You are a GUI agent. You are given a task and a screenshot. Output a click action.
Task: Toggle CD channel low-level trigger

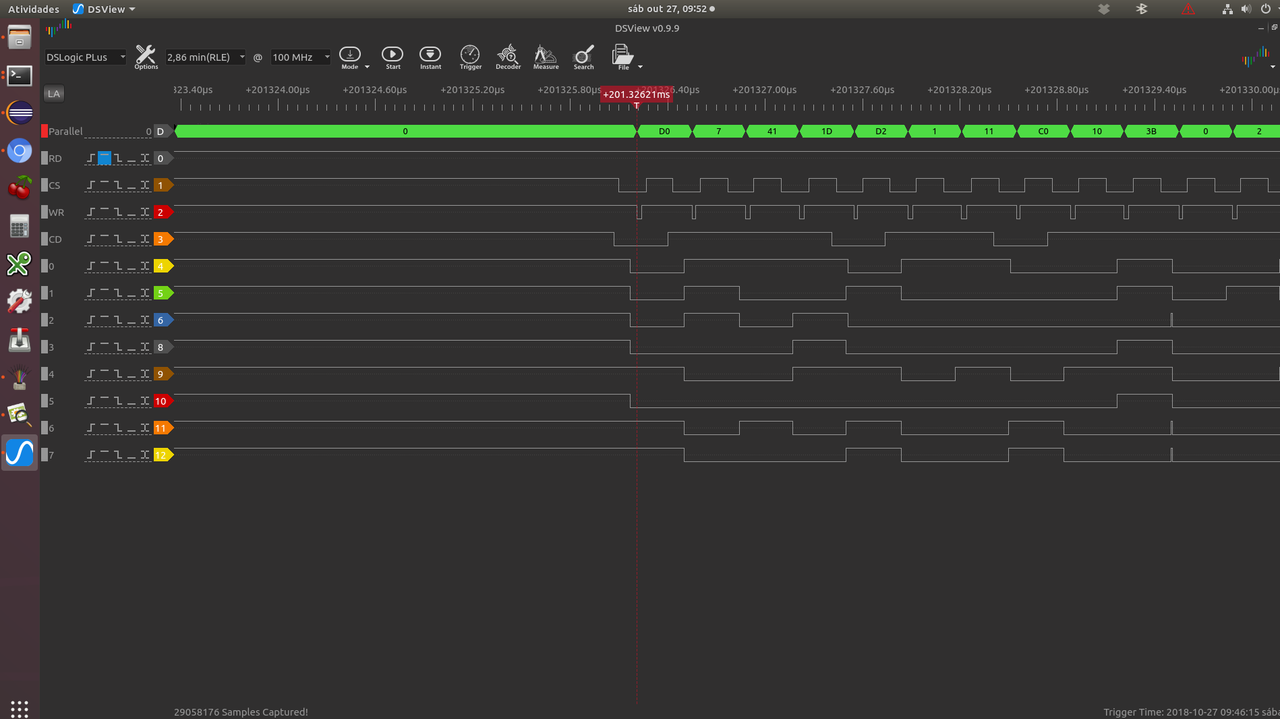(x=132, y=239)
